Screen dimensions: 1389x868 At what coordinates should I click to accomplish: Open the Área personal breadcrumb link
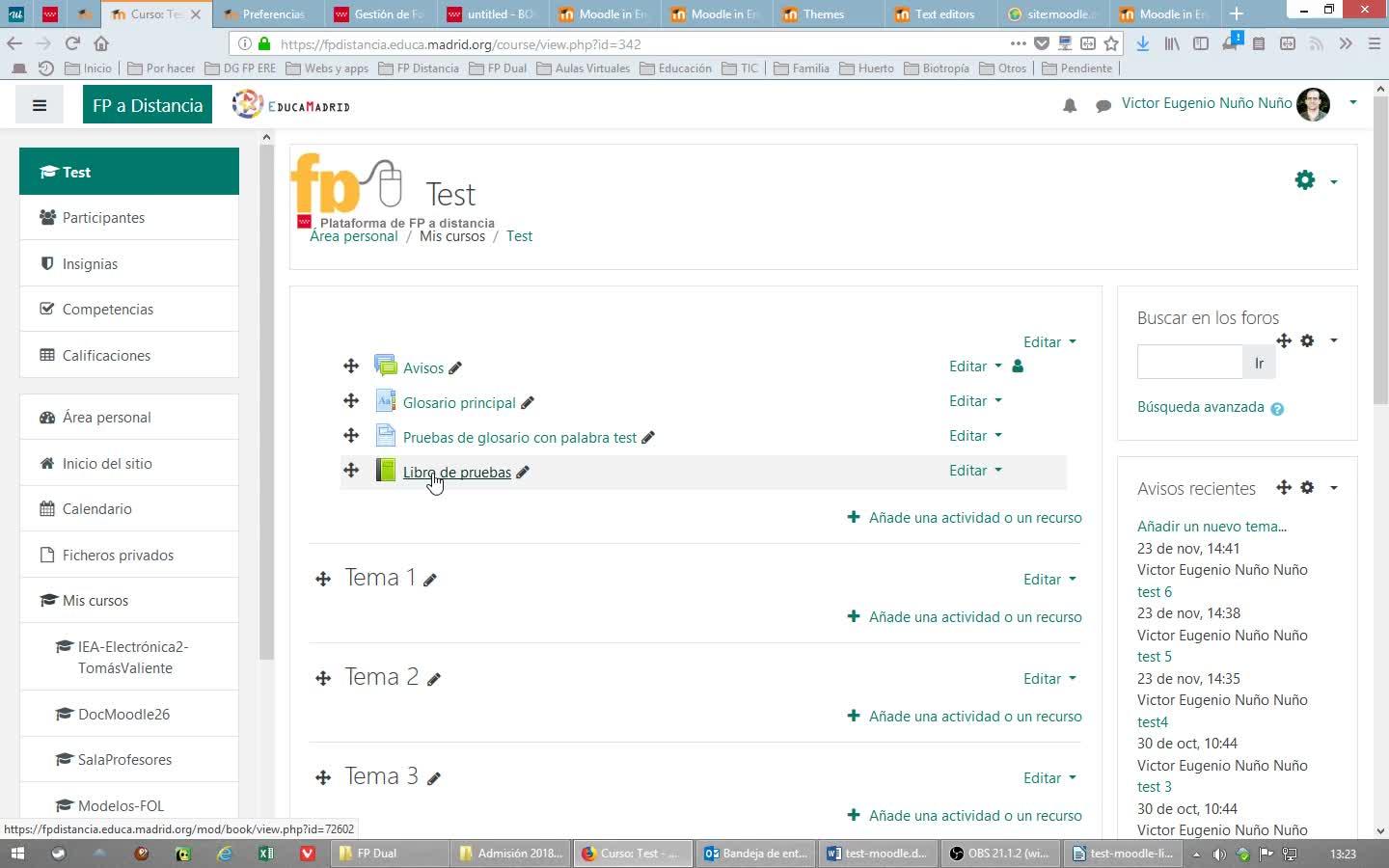(354, 236)
